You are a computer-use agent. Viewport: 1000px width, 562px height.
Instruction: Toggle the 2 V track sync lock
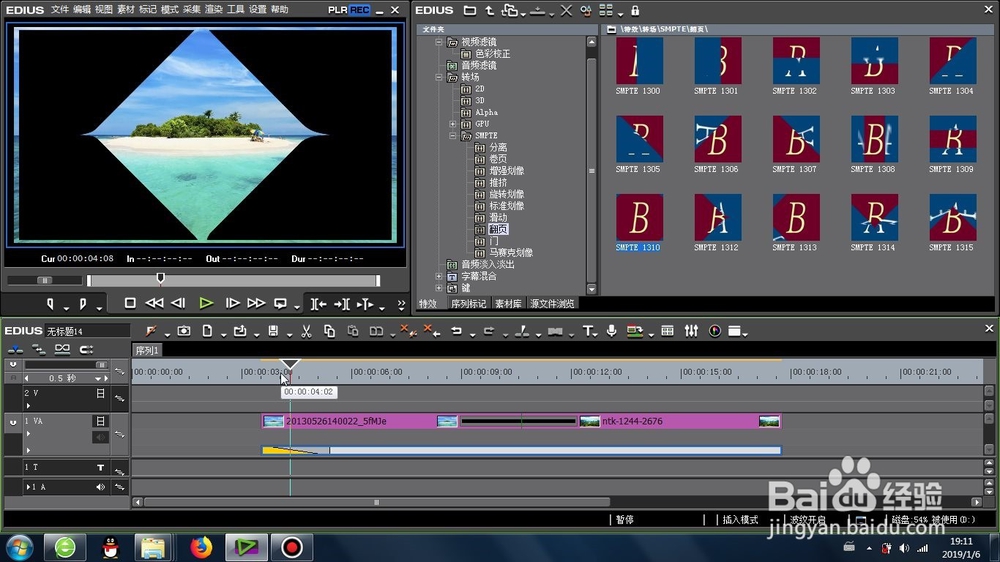119,398
